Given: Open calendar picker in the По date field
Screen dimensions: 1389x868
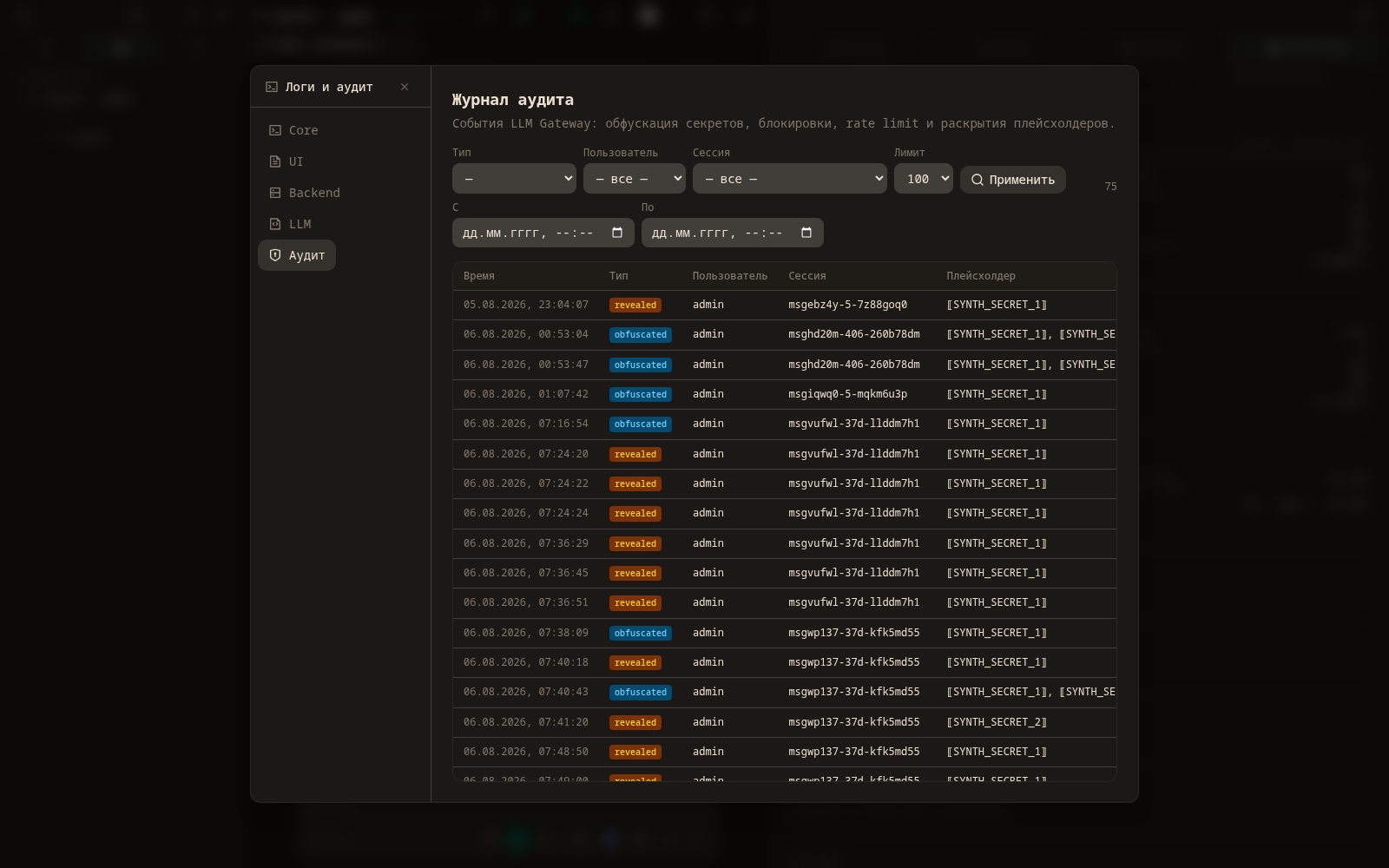Looking at the screenshot, I should pos(806,233).
